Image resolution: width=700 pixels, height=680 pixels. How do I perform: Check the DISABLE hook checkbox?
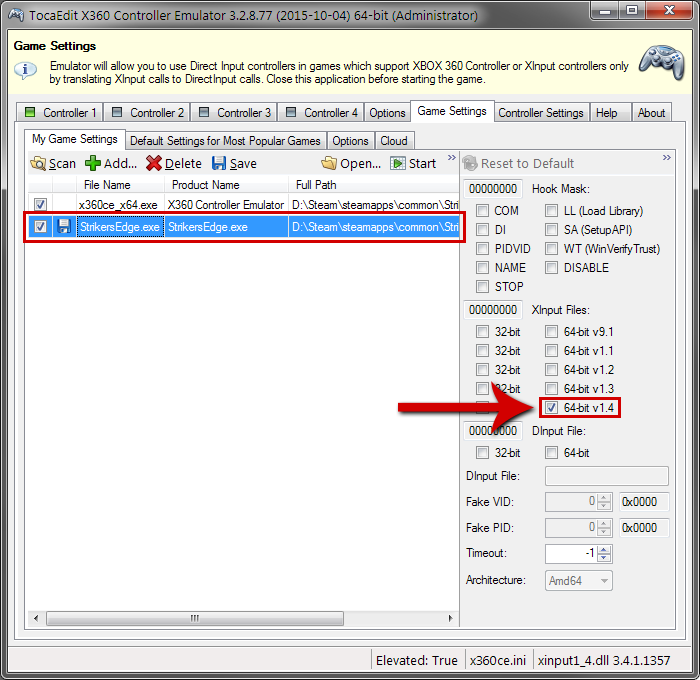[551, 267]
